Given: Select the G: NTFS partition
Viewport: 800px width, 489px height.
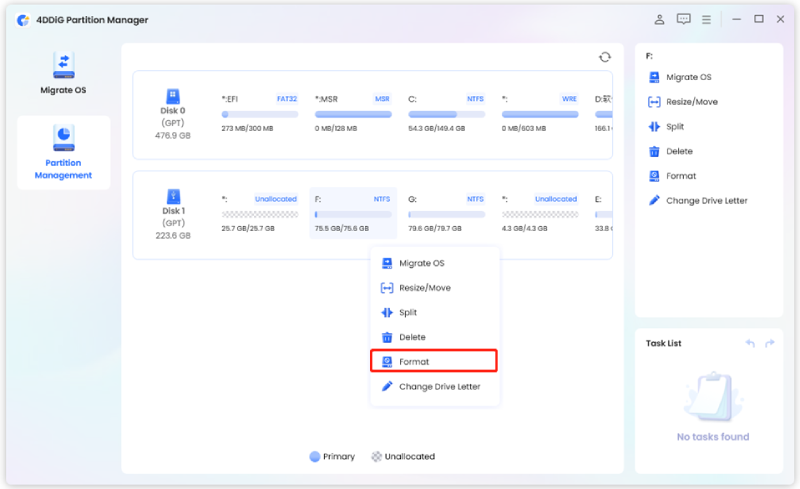Looking at the screenshot, I should tap(446, 213).
